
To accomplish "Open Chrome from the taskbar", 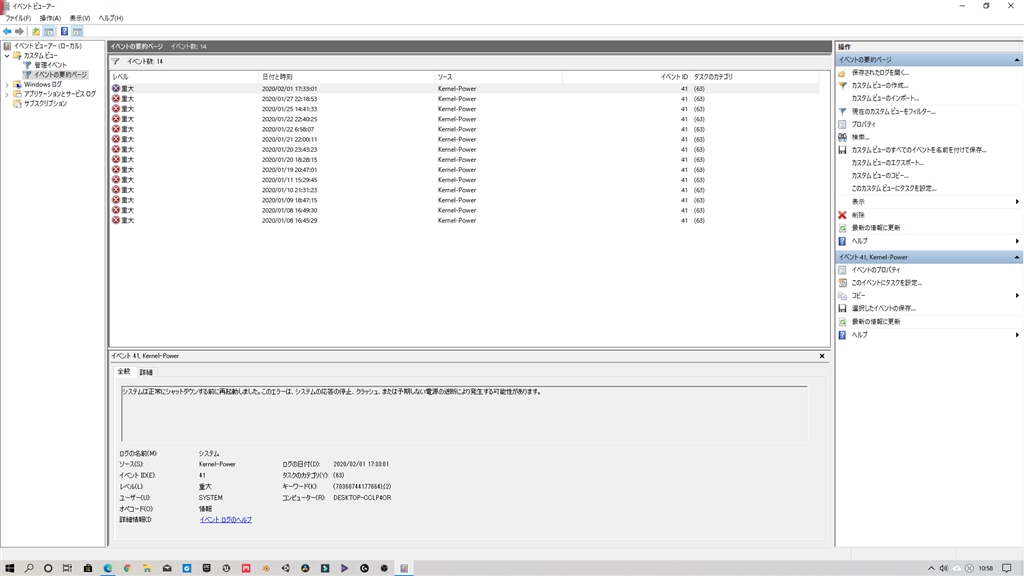I will pos(127,568).
